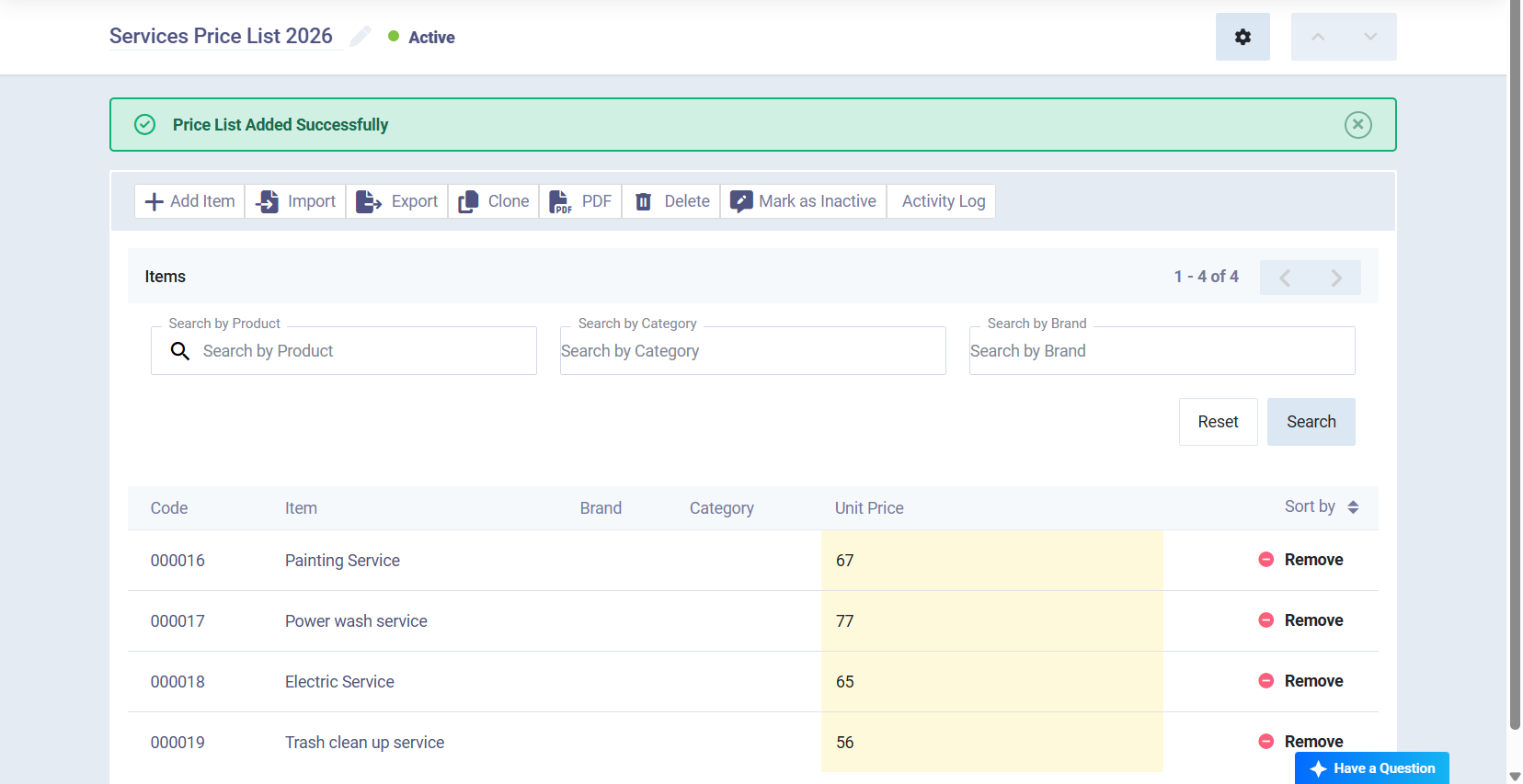The height and width of the screenshot is (784, 1523).
Task: Go to previous record with up chevron
Action: pos(1318,37)
